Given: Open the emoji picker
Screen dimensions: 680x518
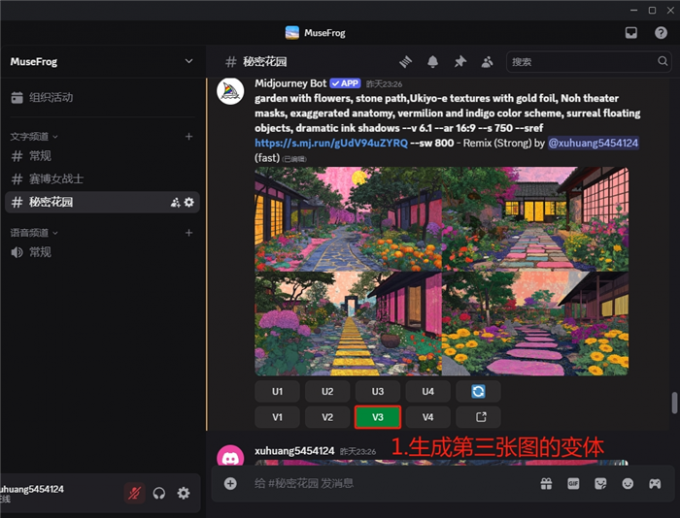Looking at the screenshot, I should tap(627, 483).
